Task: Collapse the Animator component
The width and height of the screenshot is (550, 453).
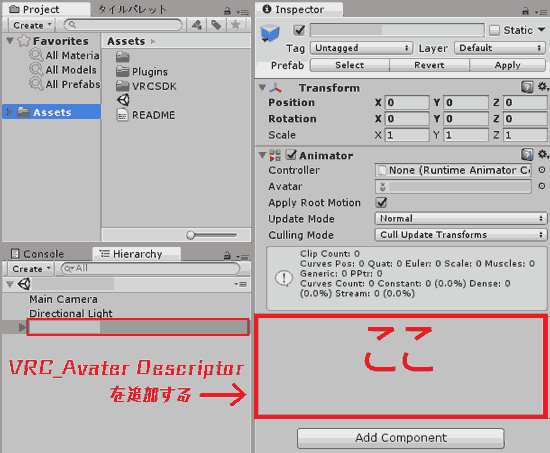Action: pos(262,155)
